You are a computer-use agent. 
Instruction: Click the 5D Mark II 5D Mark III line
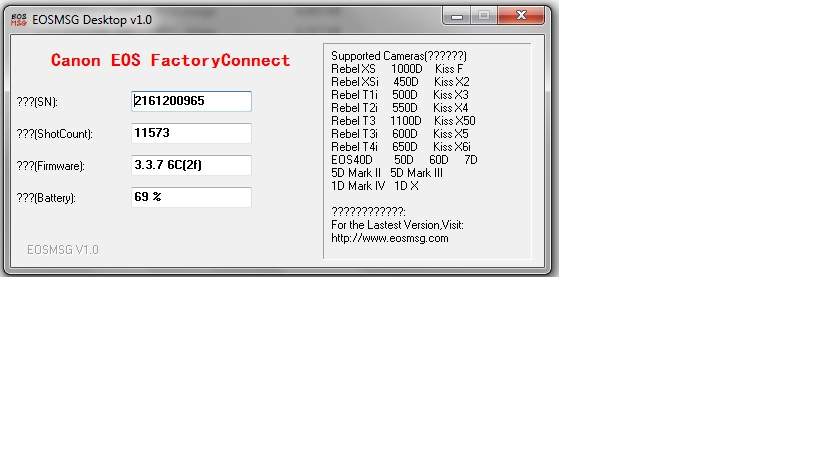386,173
